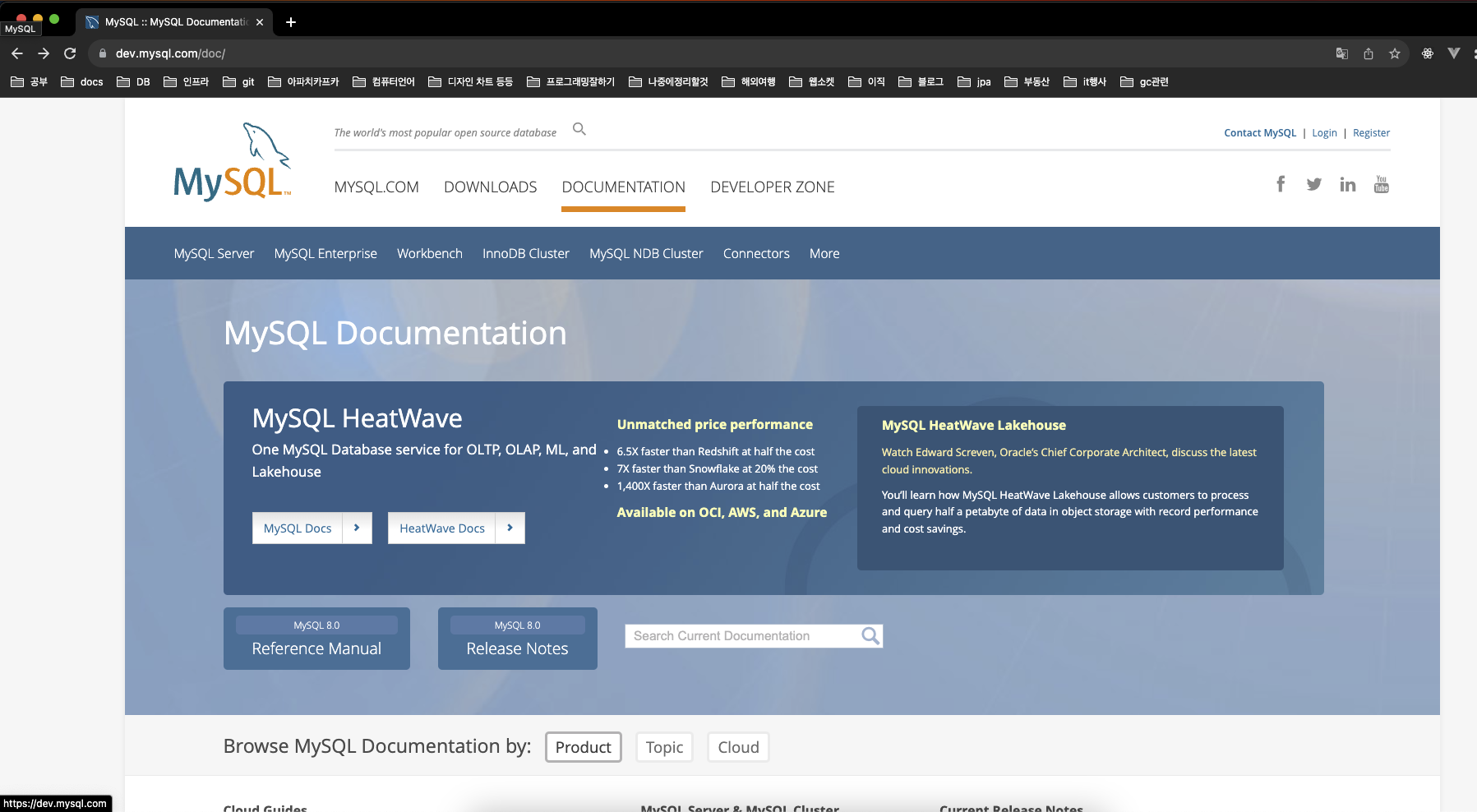The height and width of the screenshot is (812, 1477).
Task: Click the documentation search magnifier button
Action: click(x=870, y=635)
